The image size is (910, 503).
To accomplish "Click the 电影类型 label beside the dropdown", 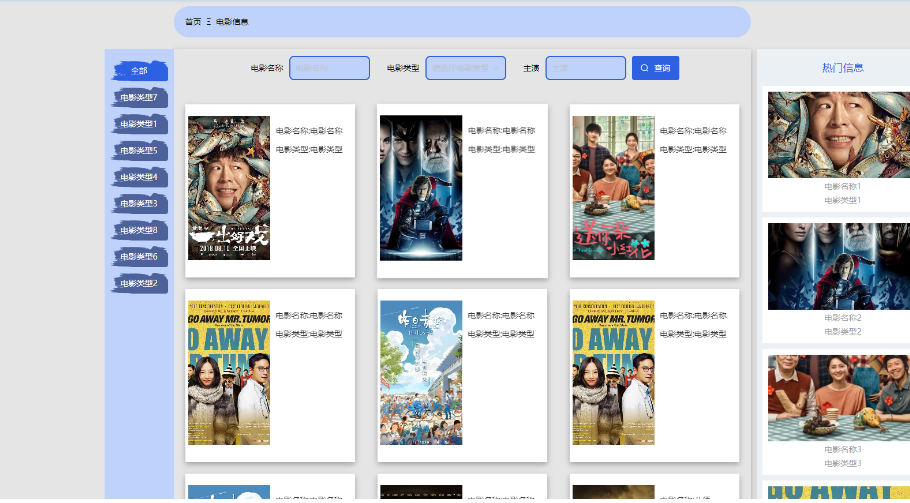I will 403,68.
